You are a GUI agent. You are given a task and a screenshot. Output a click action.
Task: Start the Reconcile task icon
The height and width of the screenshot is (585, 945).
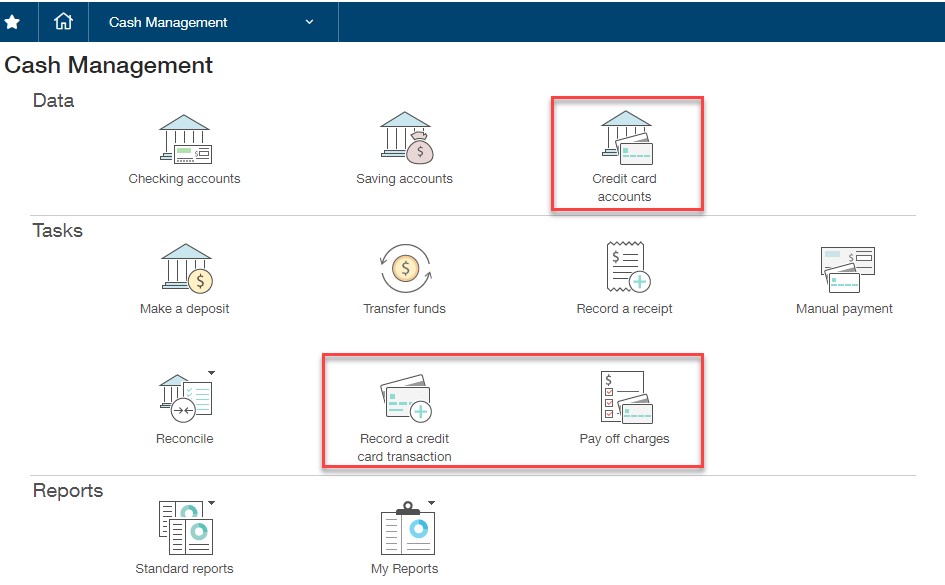pos(185,398)
